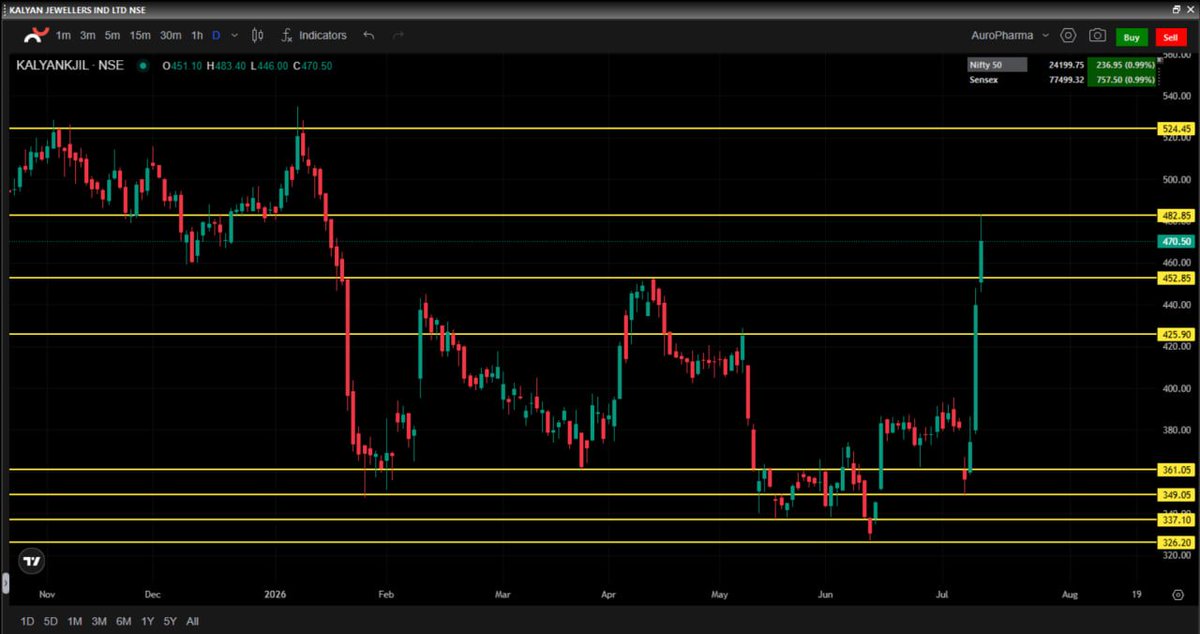
Task: Click the 337.10 horizontal line price label
Action: (1176, 519)
